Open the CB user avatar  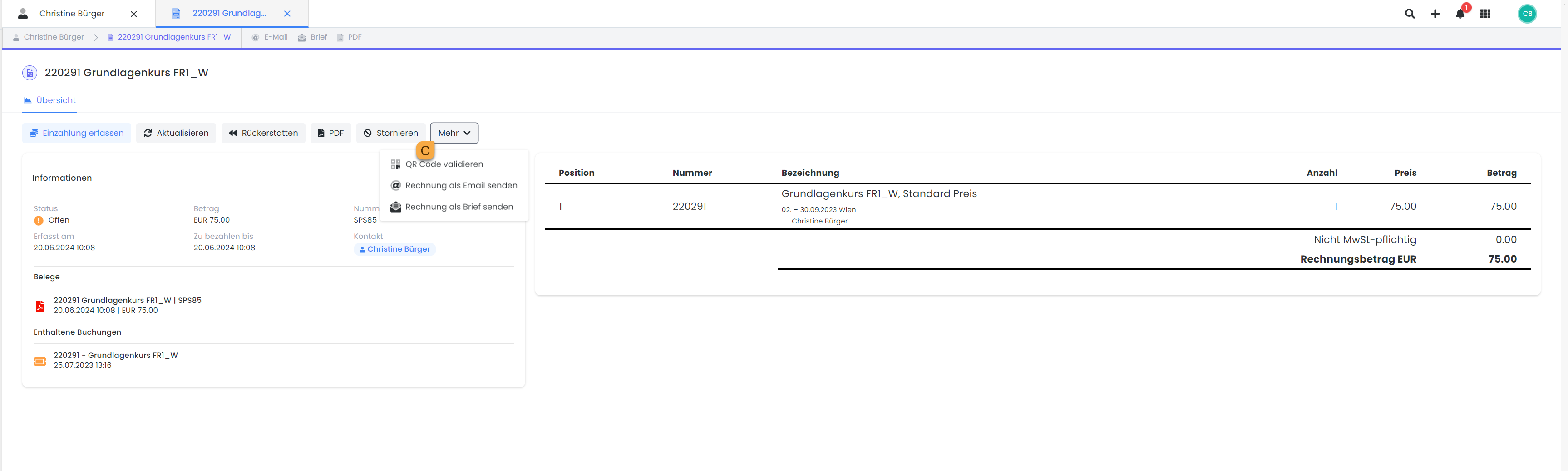click(1527, 14)
